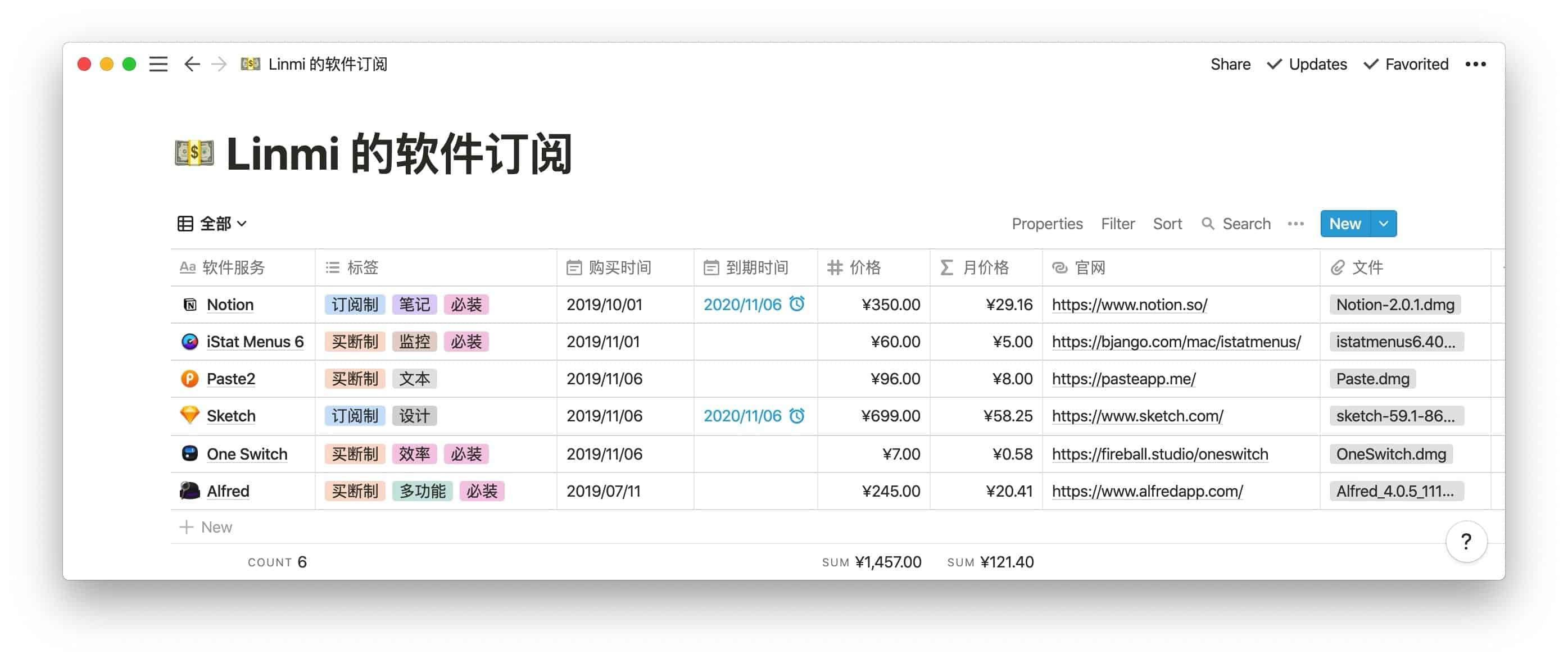Viewport: 1568px width, 663px height.
Task: Change the large money page icon
Action: pos(194,153)
